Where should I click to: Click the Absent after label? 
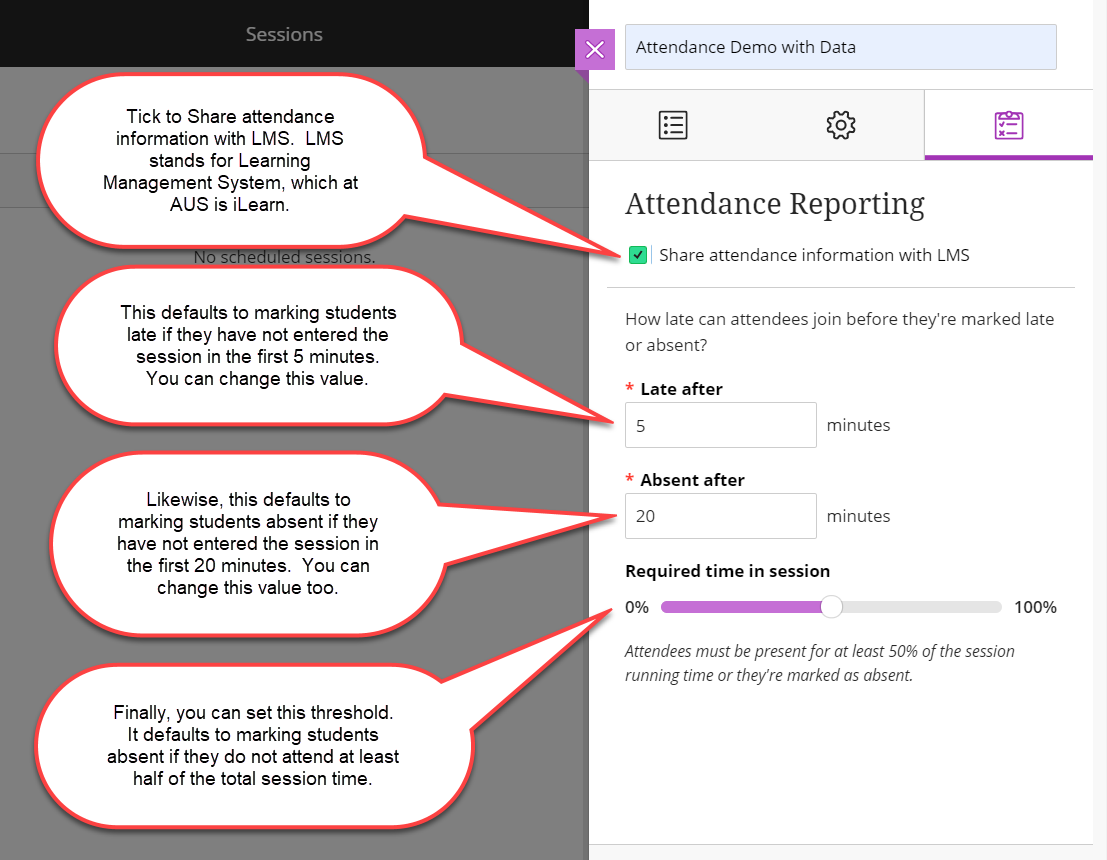(x=692, y=480)
